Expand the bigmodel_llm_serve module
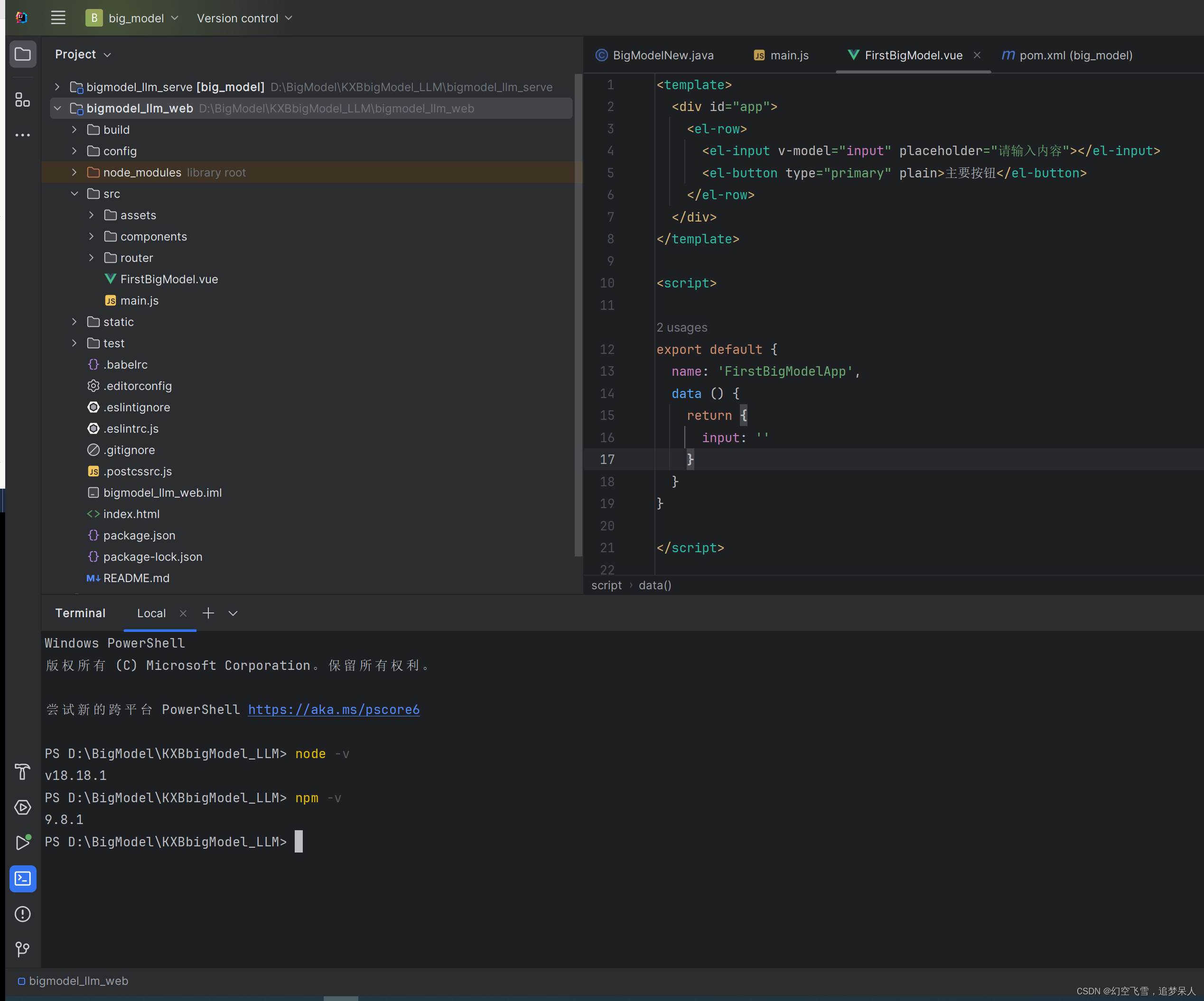Image resolution: width=1204 pixels, height=1001 pixels. [x=57, y=87]
